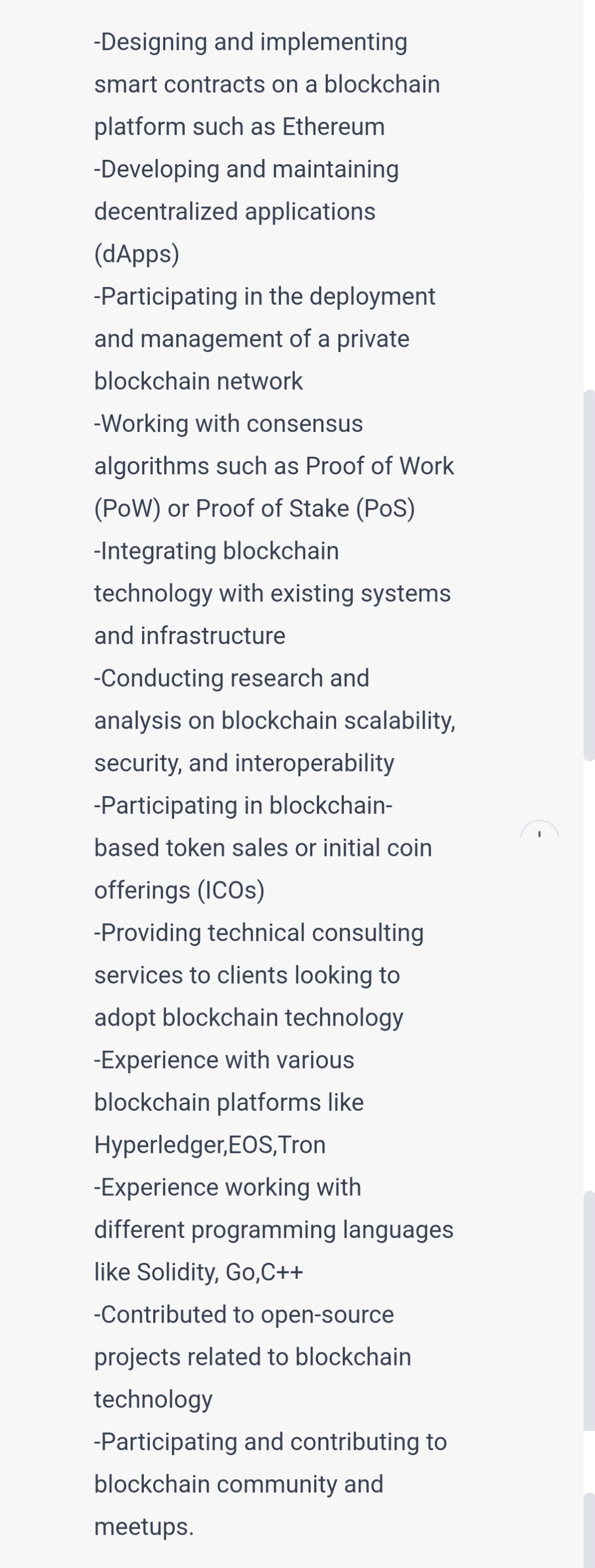Click the partially visible circular icon button
This screenshot has height=1568, width=595.
point(540,829)
